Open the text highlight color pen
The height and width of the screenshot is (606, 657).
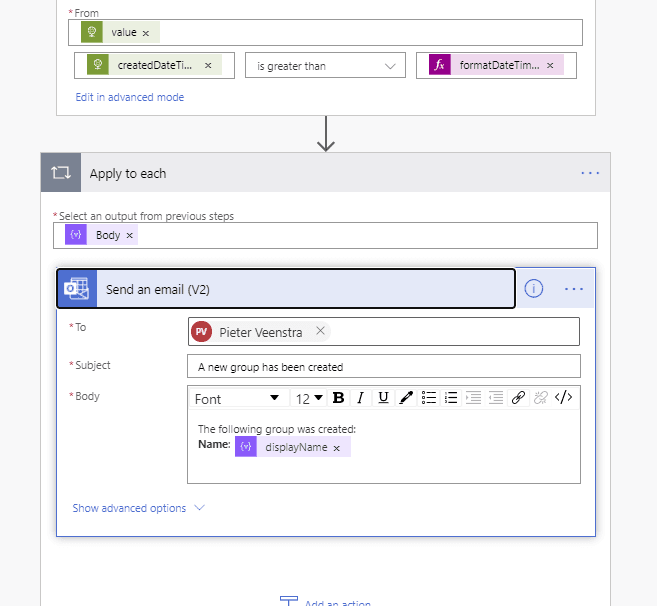[x=406, y=398]
